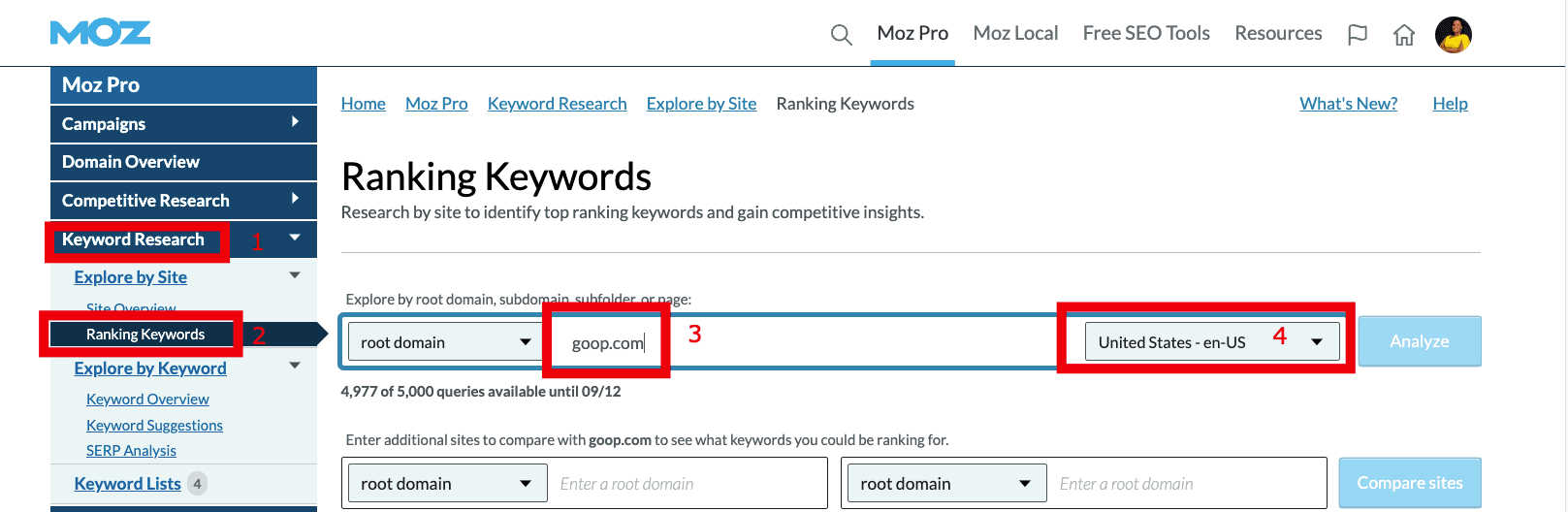The image size is (1568, 512).
Task: Click the flag icon in header
Action: (1358, 35)
